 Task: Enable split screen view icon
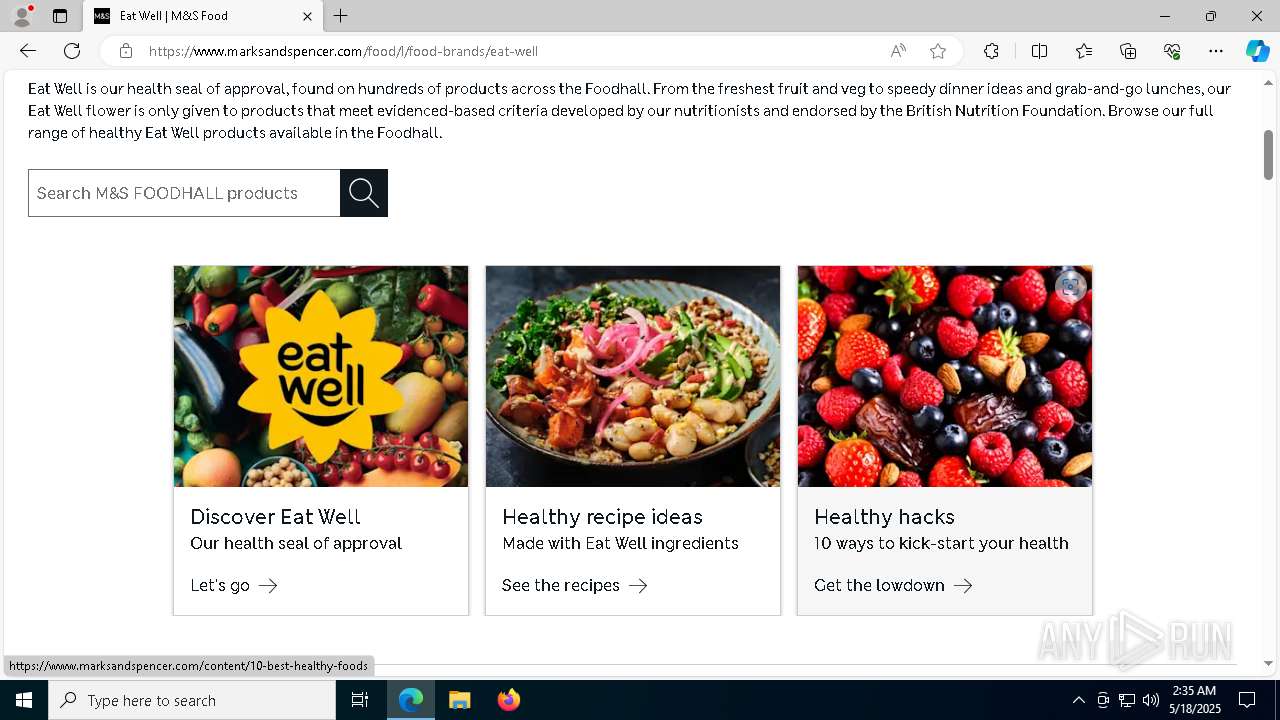click(x=1039, y=51)
